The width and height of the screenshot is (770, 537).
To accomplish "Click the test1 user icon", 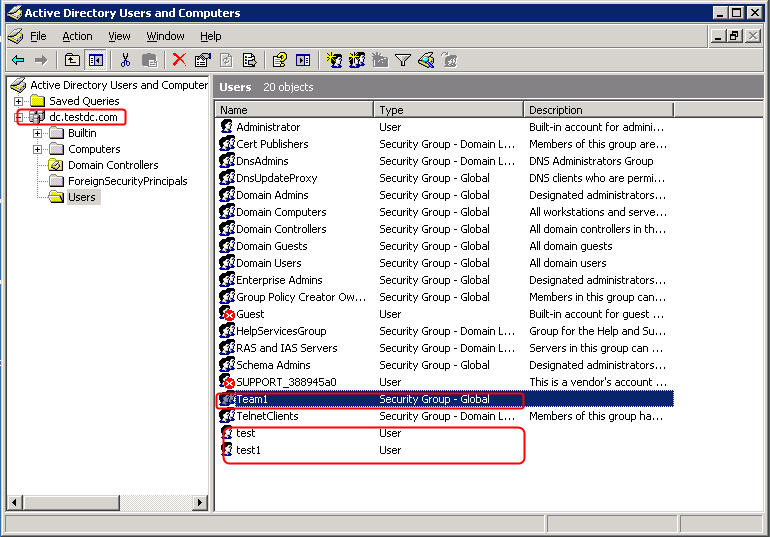I will click(x=227, y=450).
